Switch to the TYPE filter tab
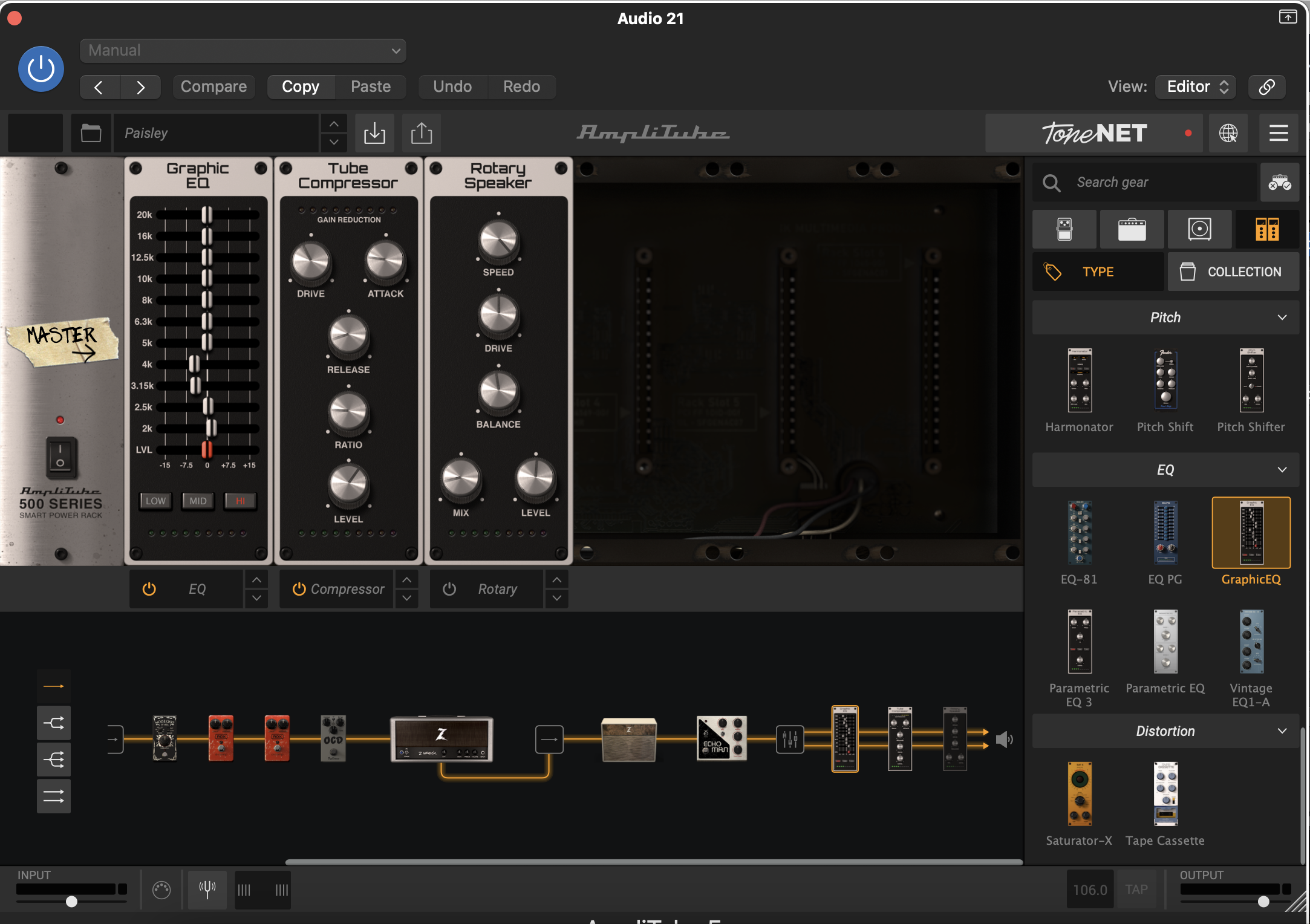The width and height of the screenshot is (1310, 924). 1098,272
